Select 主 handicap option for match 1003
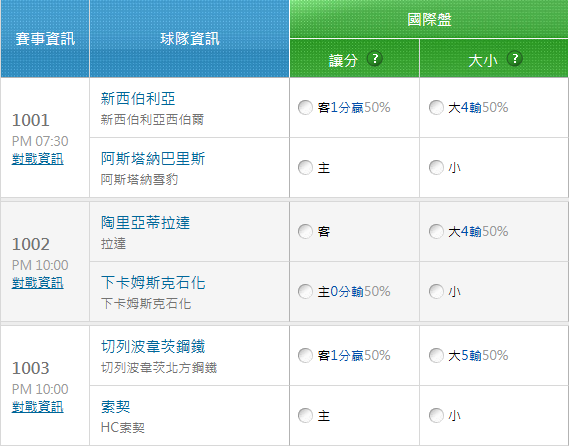Viewport: 569px width, 446px height. tap(305, 416)
